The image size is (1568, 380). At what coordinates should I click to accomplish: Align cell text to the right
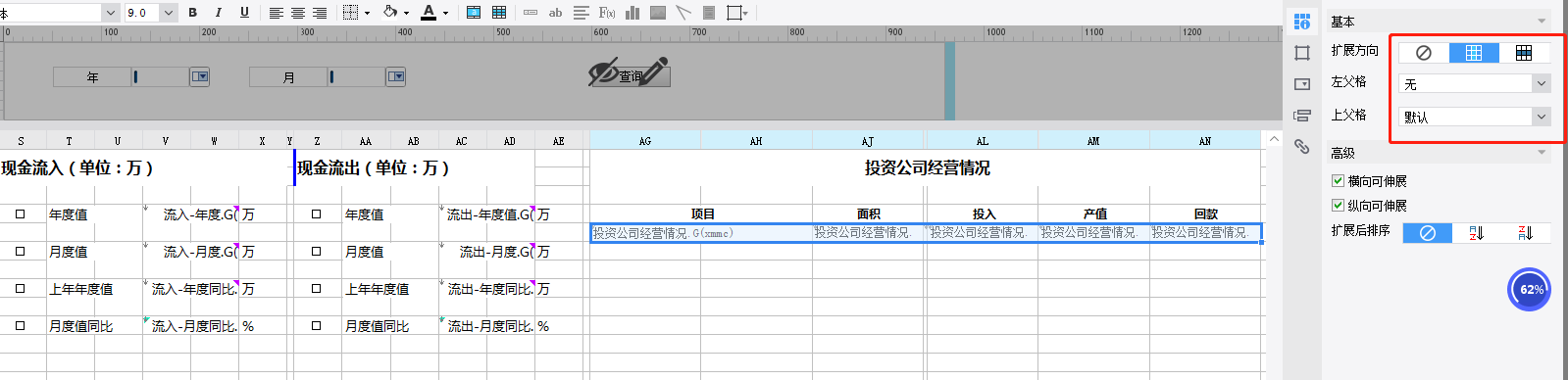320,13
